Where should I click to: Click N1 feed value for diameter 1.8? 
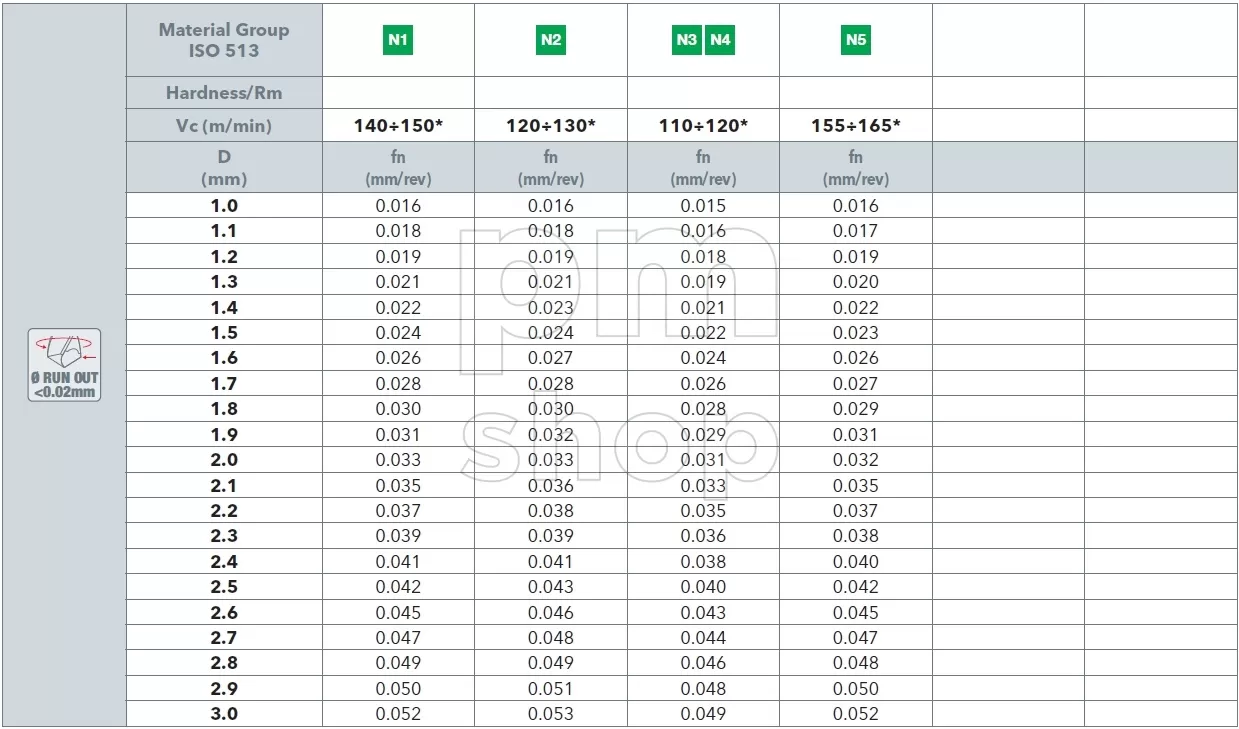(398, 409)
